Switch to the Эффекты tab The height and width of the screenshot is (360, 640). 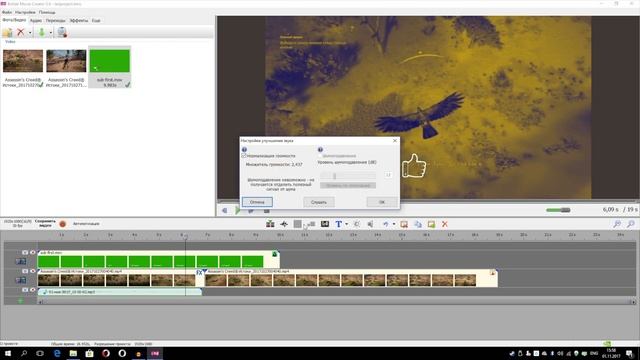78,20
